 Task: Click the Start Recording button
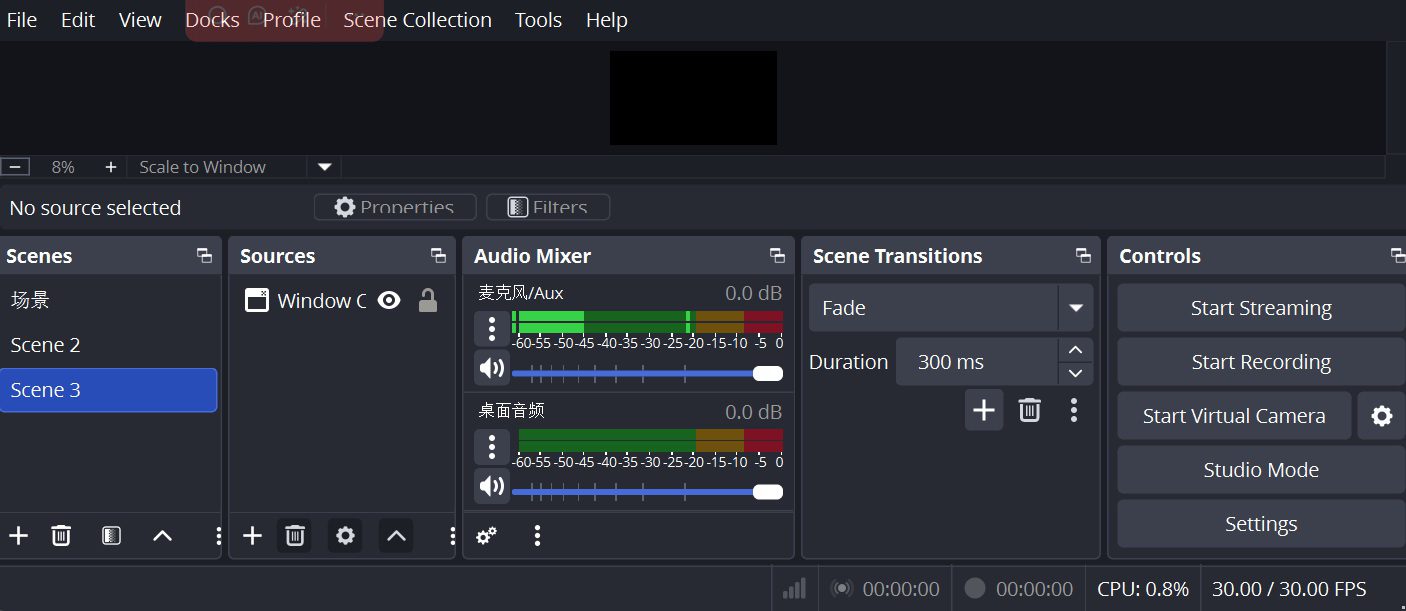click(x=1260, y=362)
